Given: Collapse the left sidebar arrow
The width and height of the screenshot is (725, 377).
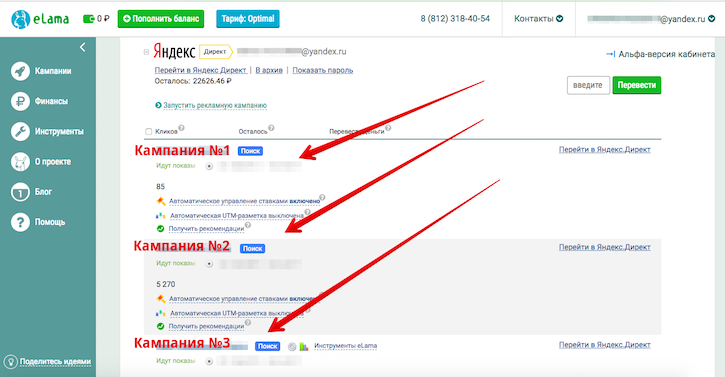Looking at the screenshot, I should coord(82,47).
